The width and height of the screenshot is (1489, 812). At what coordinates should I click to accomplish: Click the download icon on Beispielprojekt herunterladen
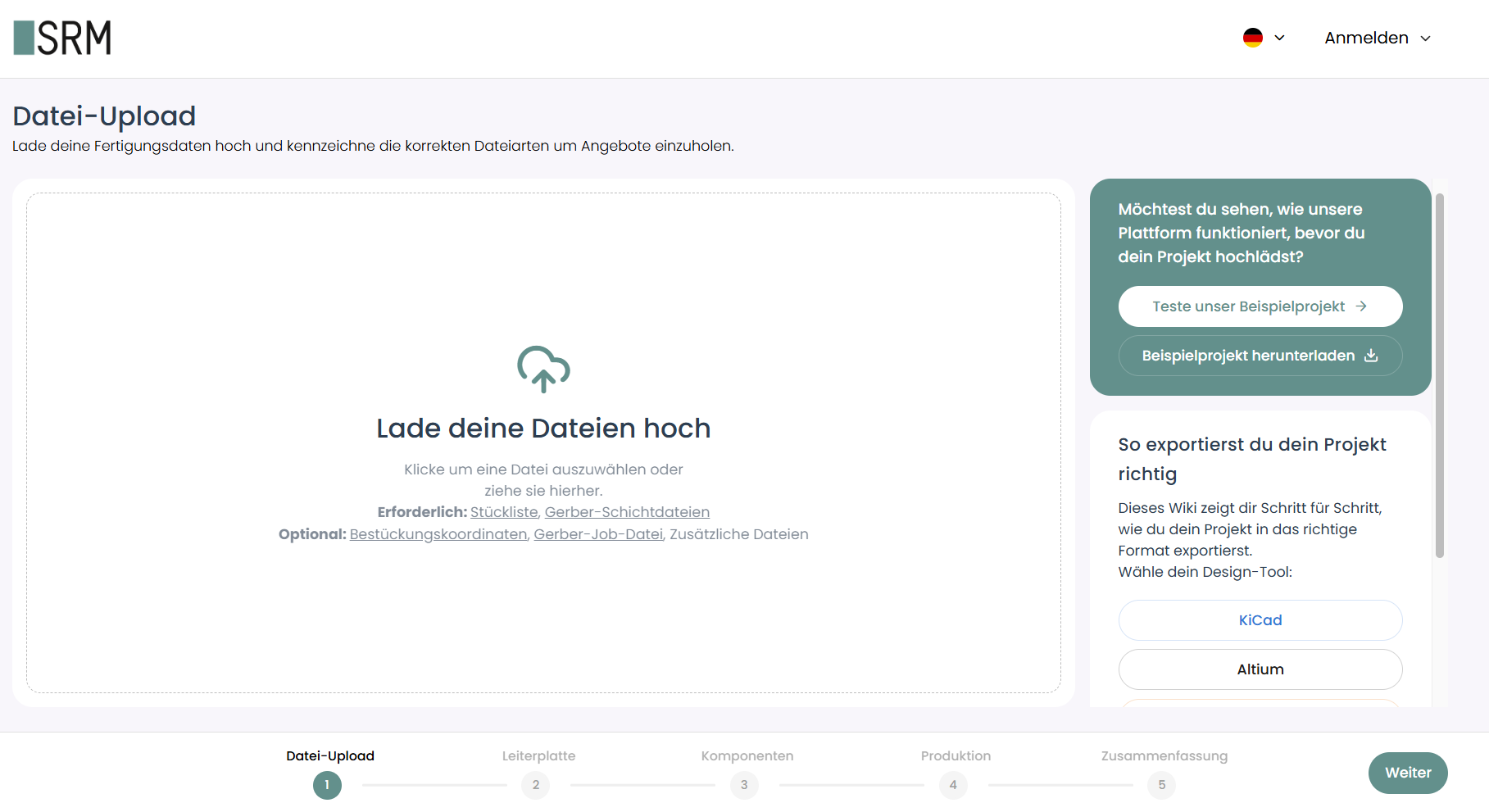[x=1372, y=356]
